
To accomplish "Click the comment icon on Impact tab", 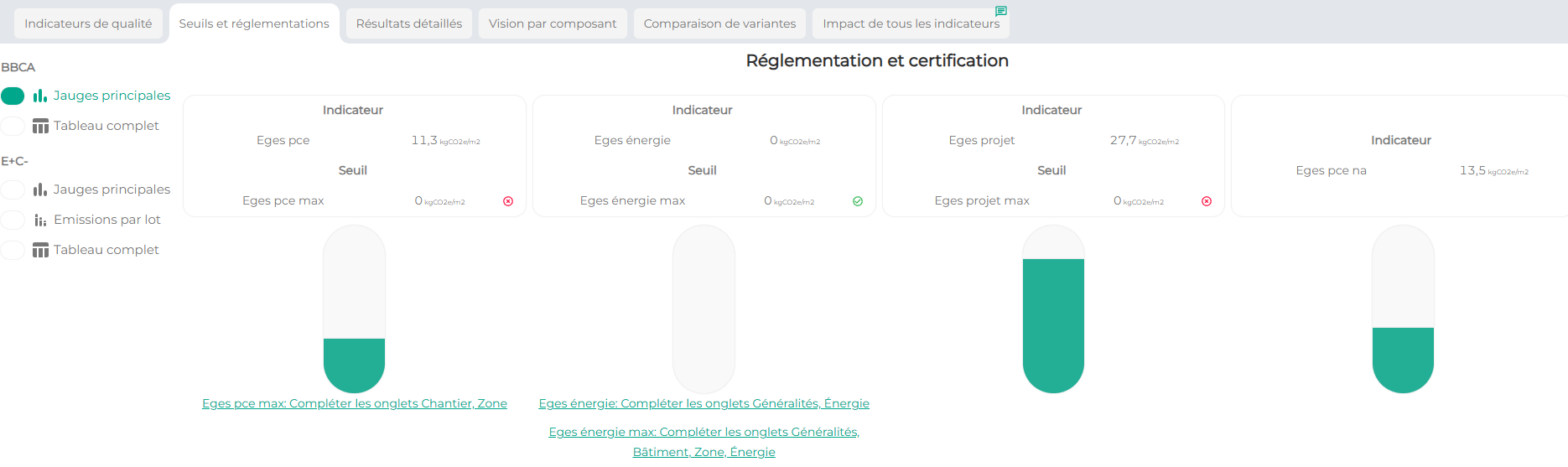I will click(1000, 11).
